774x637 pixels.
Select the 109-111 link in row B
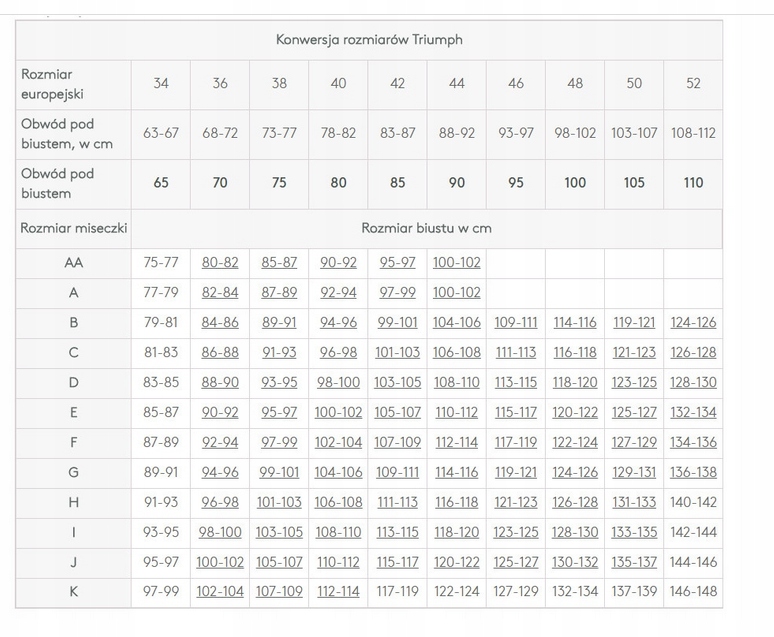pyautogui.click(x=516, y=323)
